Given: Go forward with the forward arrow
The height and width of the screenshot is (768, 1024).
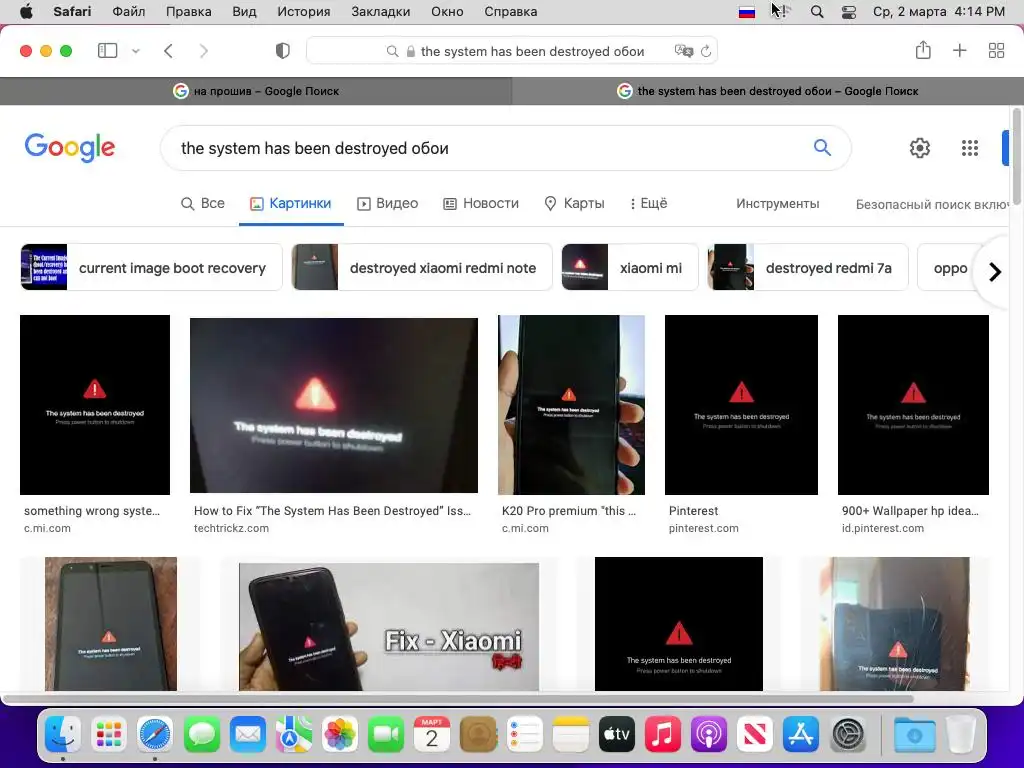Looking at the screenshot, I should click(203, 51).
